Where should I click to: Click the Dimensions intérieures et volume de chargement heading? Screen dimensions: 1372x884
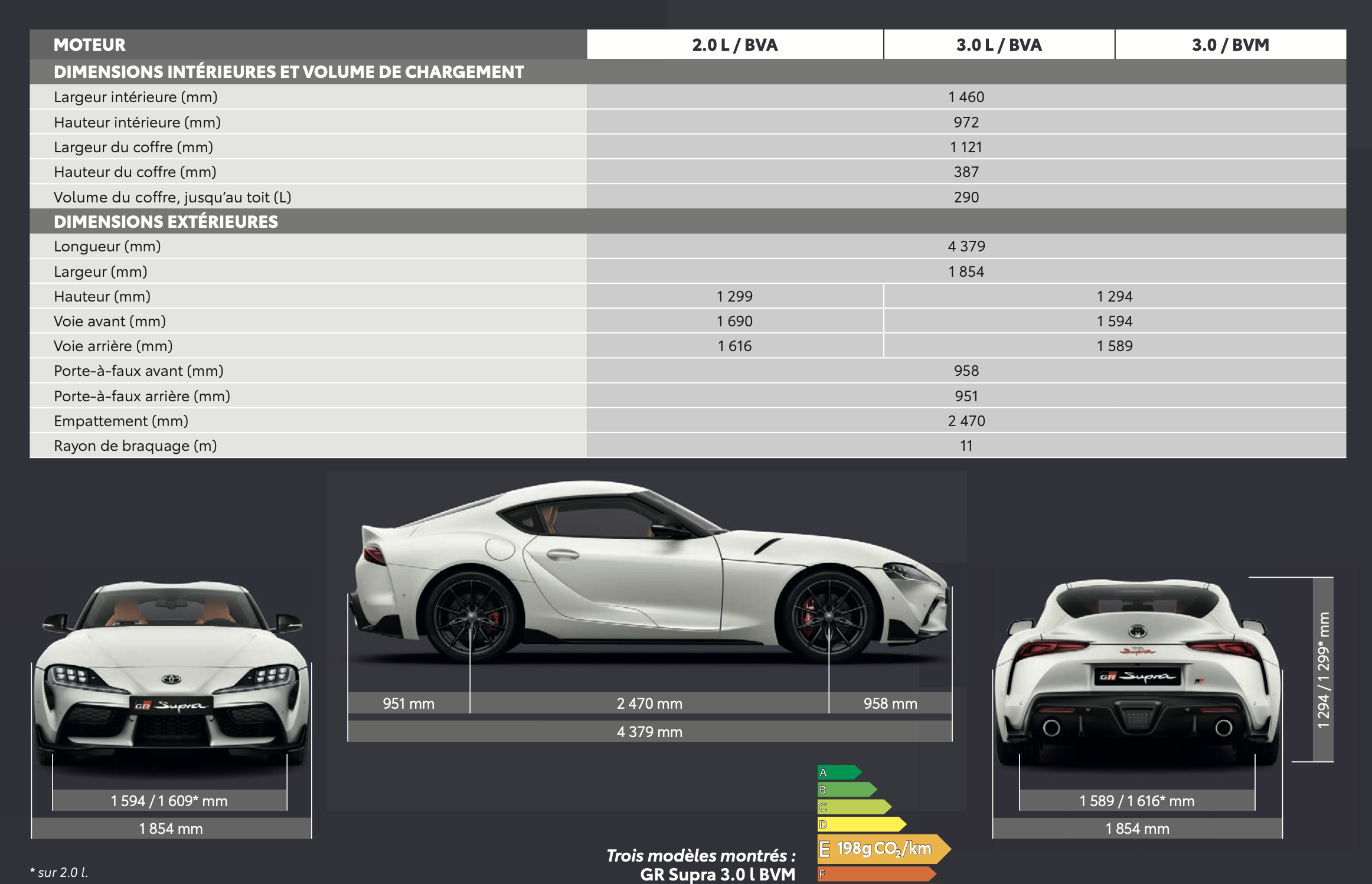tap(289, 72)
